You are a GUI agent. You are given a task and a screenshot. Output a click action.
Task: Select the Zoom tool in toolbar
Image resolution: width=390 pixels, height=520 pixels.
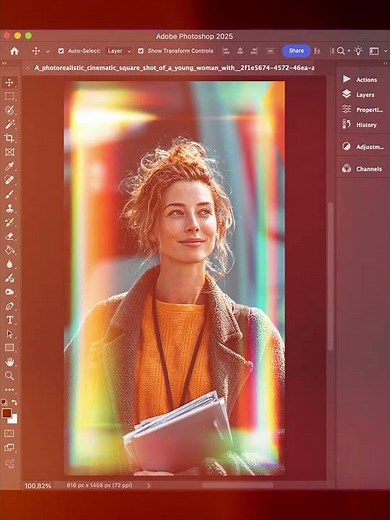tap(9, 376)
